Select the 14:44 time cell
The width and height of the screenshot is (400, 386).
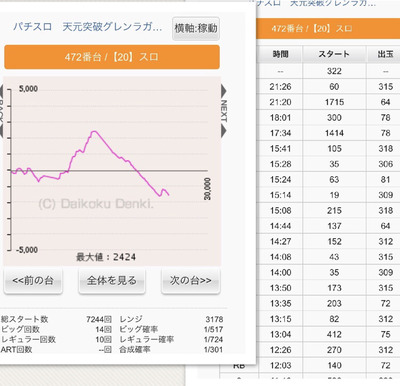pyautogui.click(x=280, y=226)
